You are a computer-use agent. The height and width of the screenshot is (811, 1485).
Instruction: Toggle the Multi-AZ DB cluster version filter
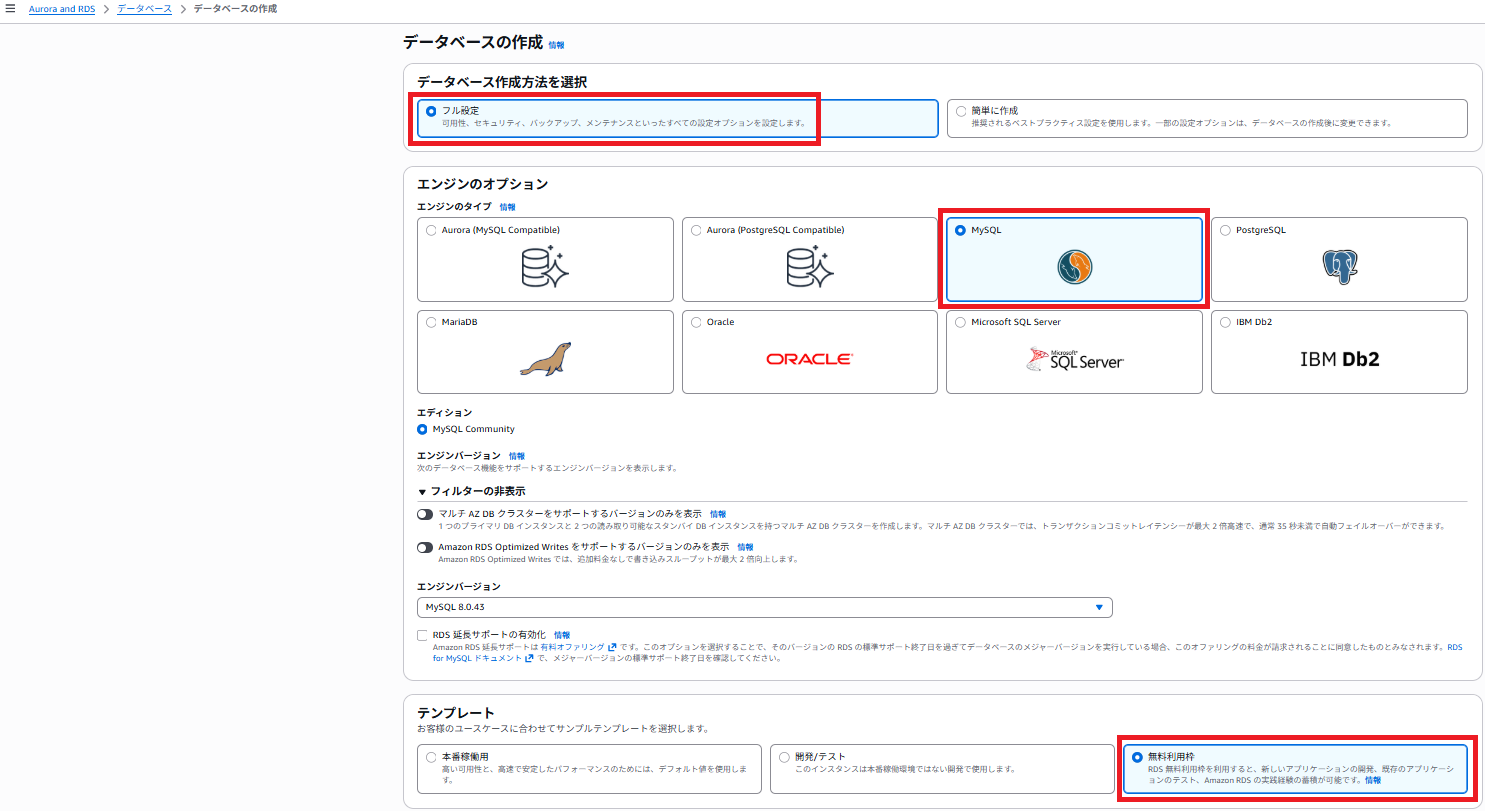click(x=426, y=514)
